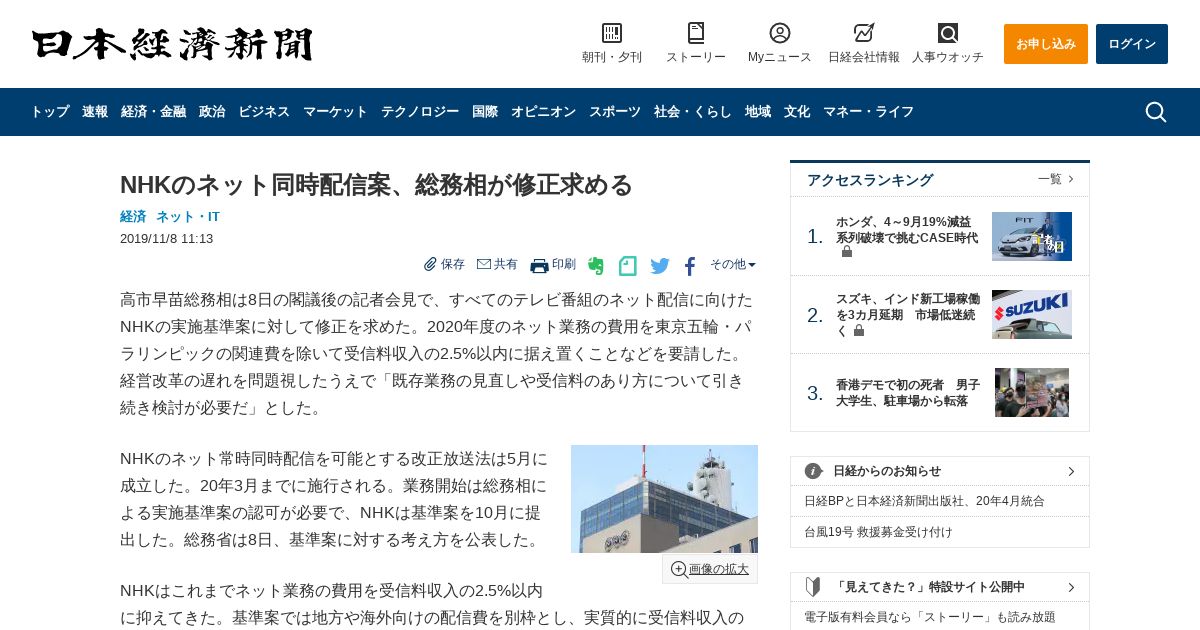Open 文化 navigation item

[797, 112]
